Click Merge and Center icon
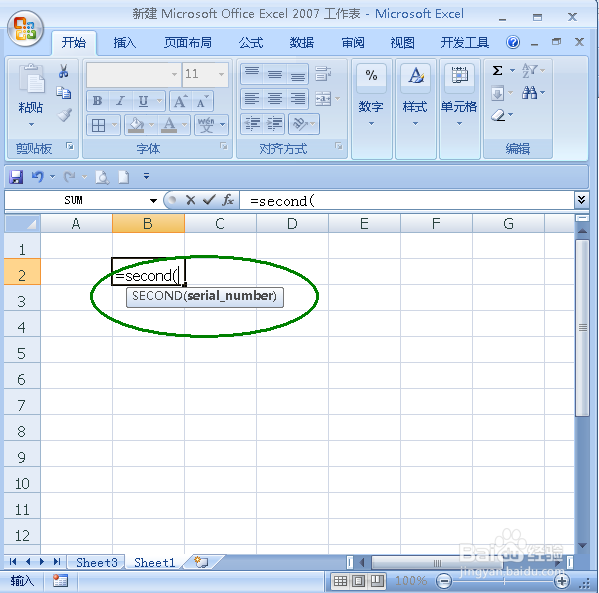This screenshot has height=593, width=599. (324, 99)
